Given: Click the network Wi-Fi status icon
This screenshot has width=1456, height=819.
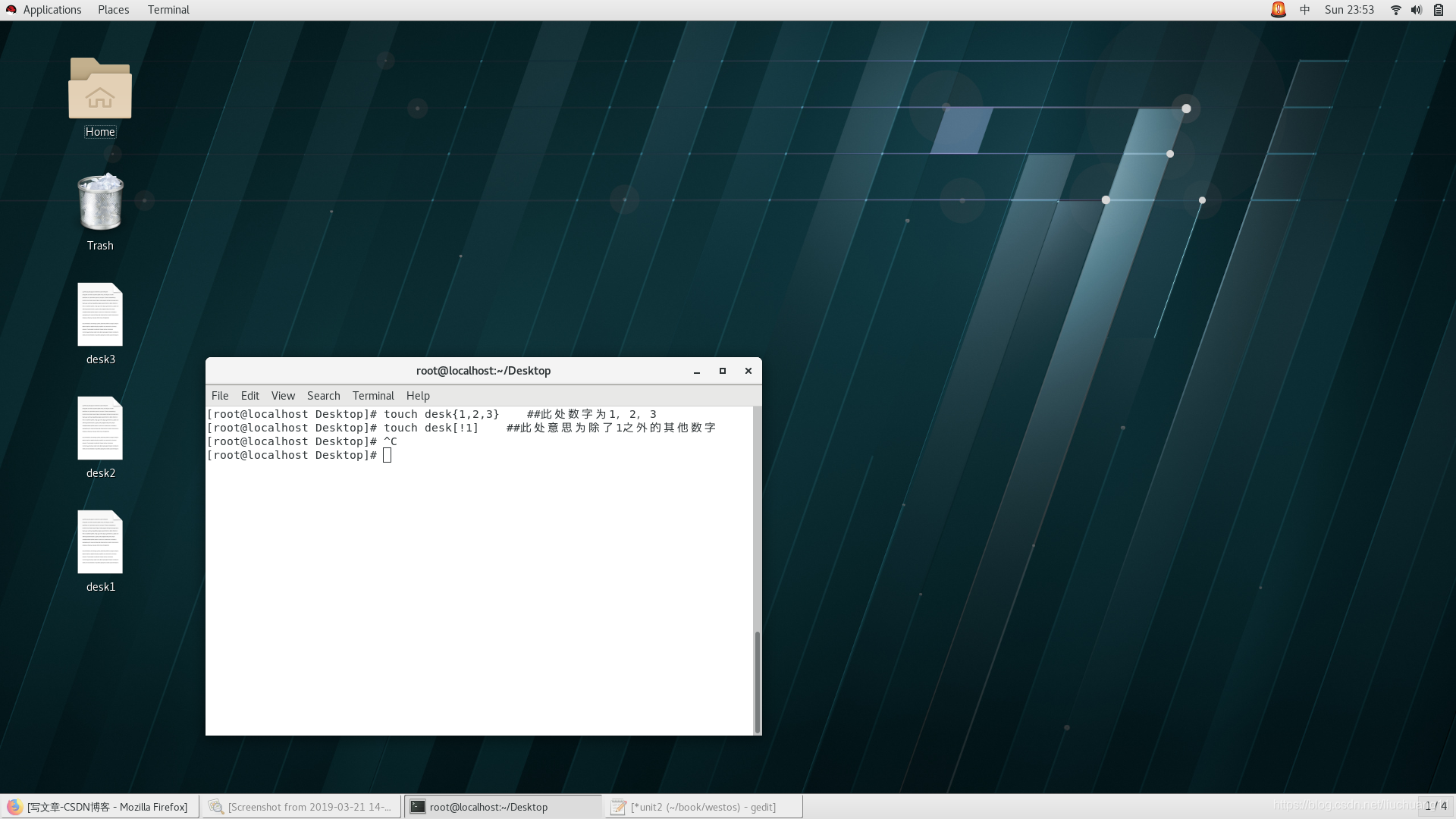Looking at the screenshot, I should point(1395,10).
